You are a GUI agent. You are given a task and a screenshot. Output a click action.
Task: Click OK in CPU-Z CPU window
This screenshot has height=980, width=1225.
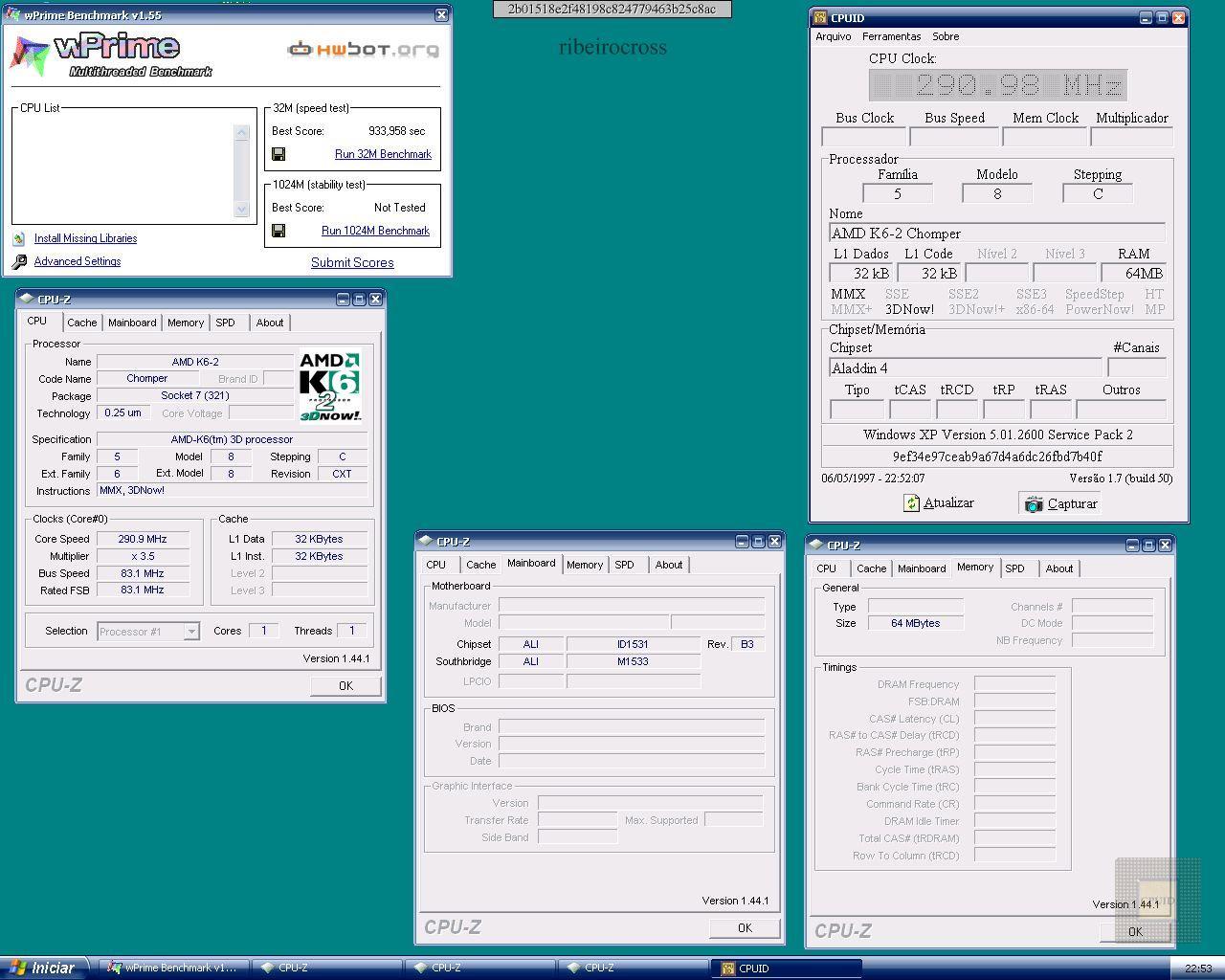(x=345, y=686)
